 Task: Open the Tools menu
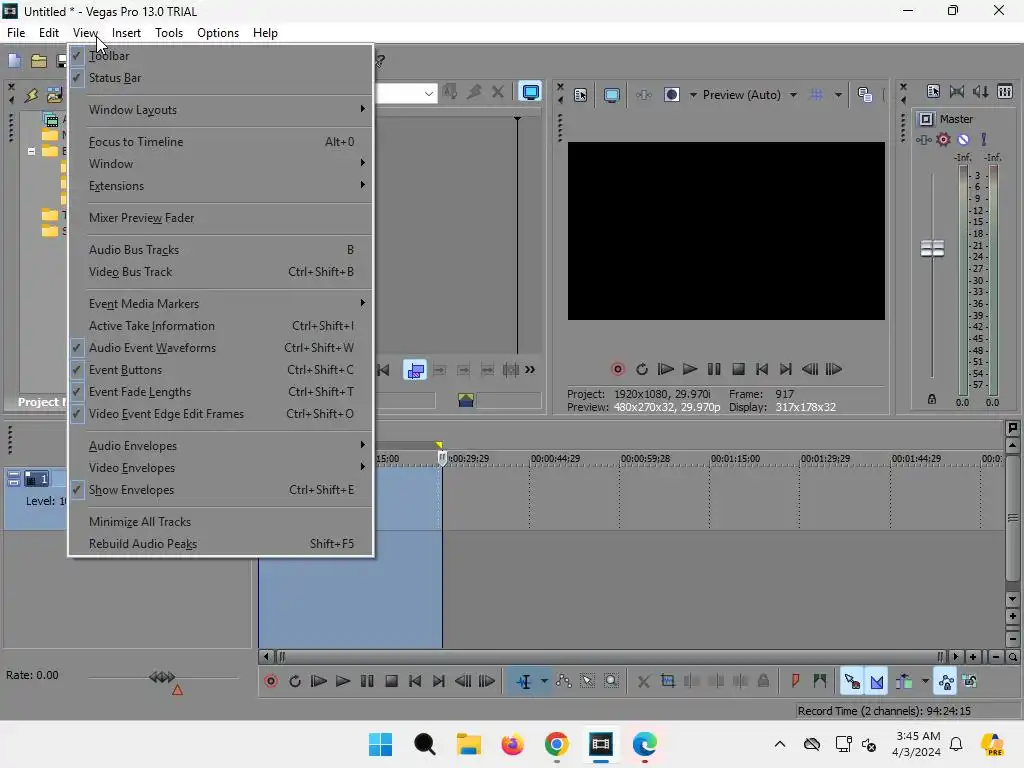tap(168, 33)
